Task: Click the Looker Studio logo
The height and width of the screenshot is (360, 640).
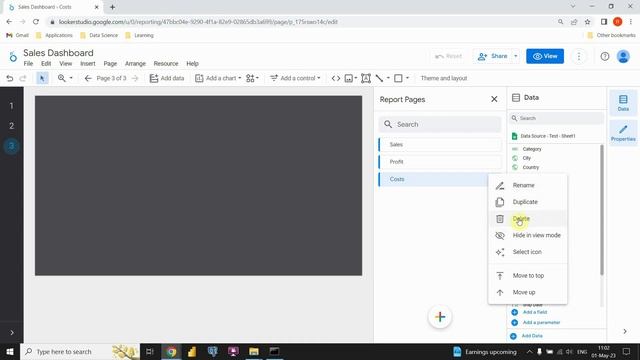Action: tap(13, 57)
